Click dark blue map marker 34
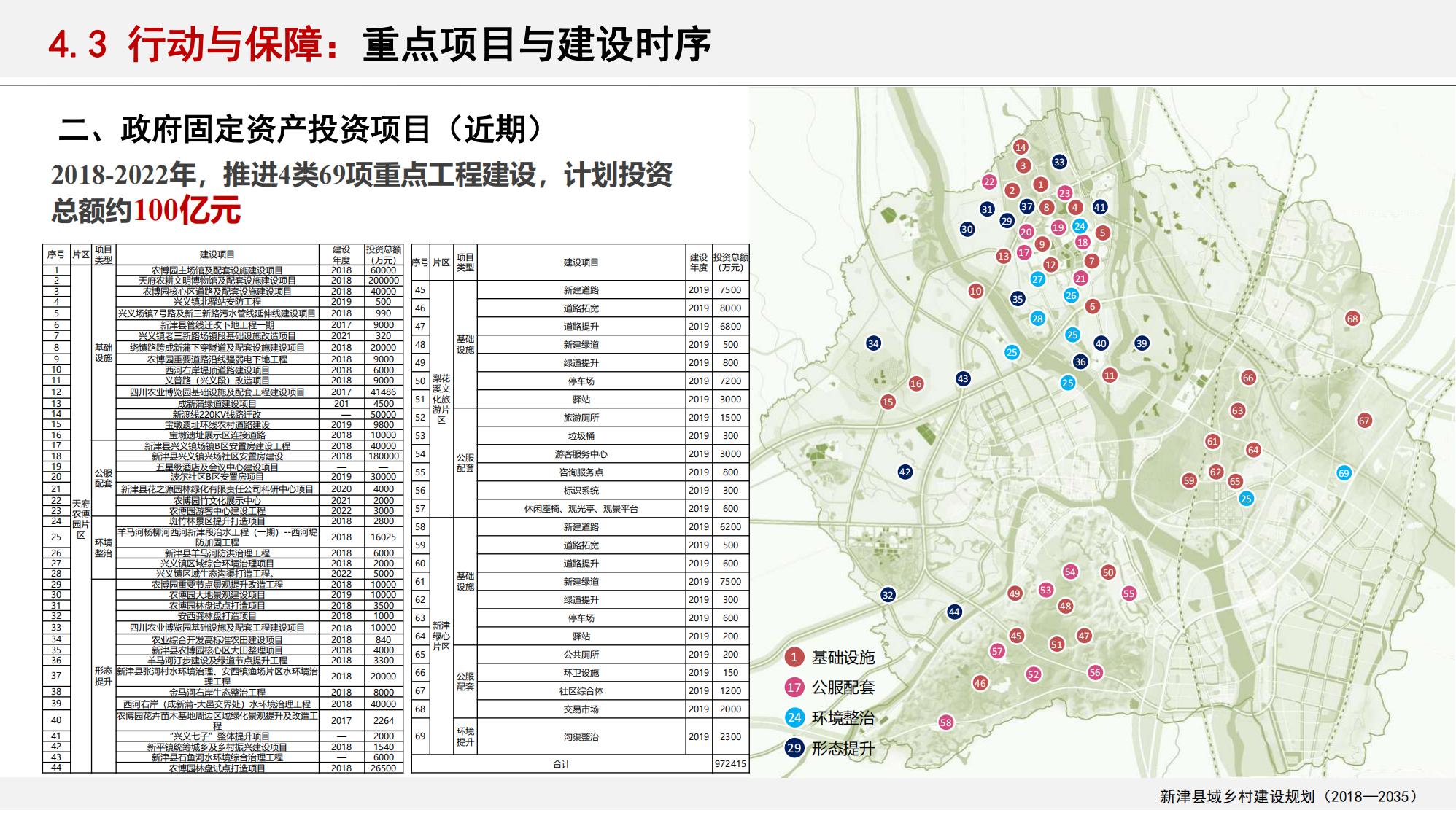 [x=873, y=343]
